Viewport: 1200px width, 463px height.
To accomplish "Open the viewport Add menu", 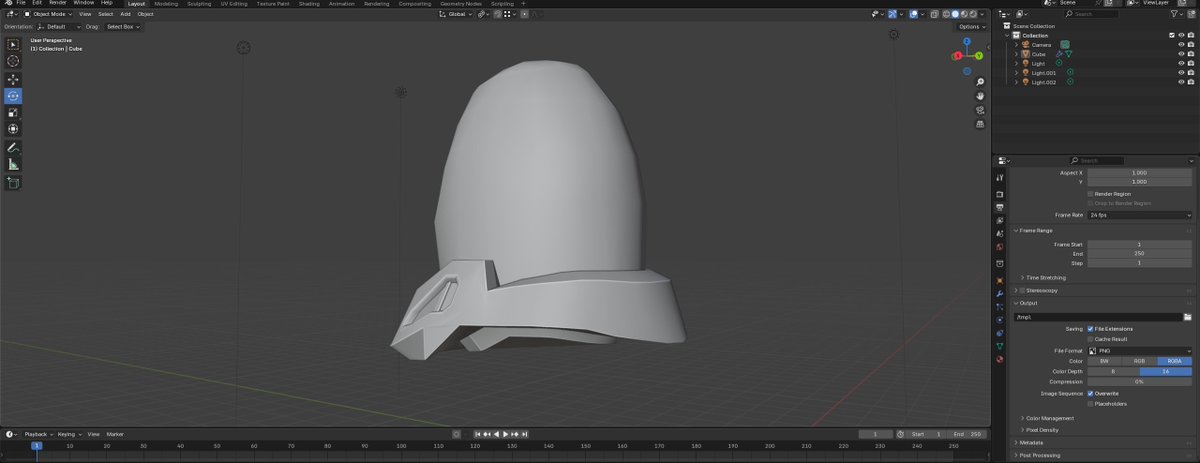I will coord(125,14).
